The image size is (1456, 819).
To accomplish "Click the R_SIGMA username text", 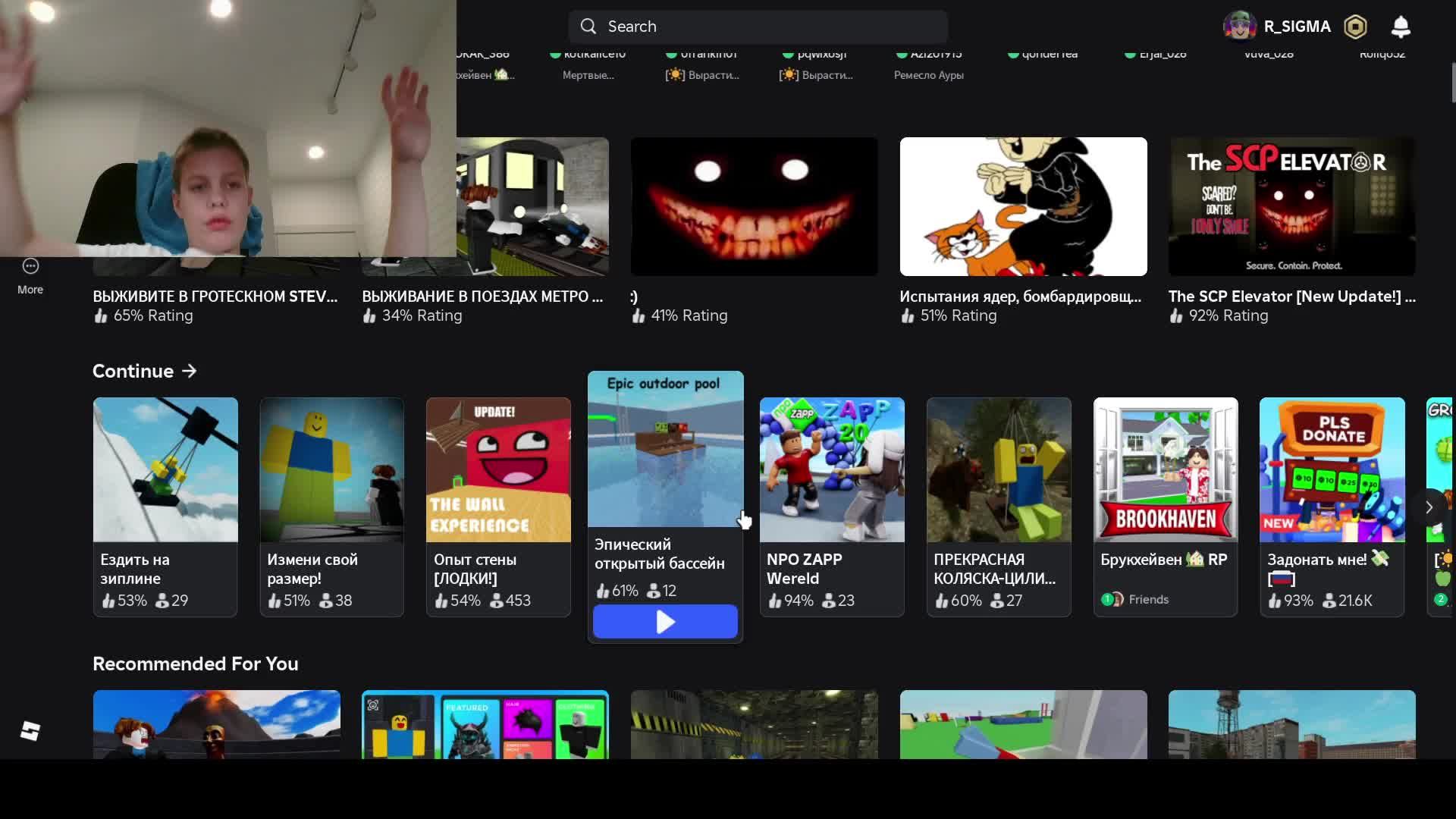I will point(1298,27).
